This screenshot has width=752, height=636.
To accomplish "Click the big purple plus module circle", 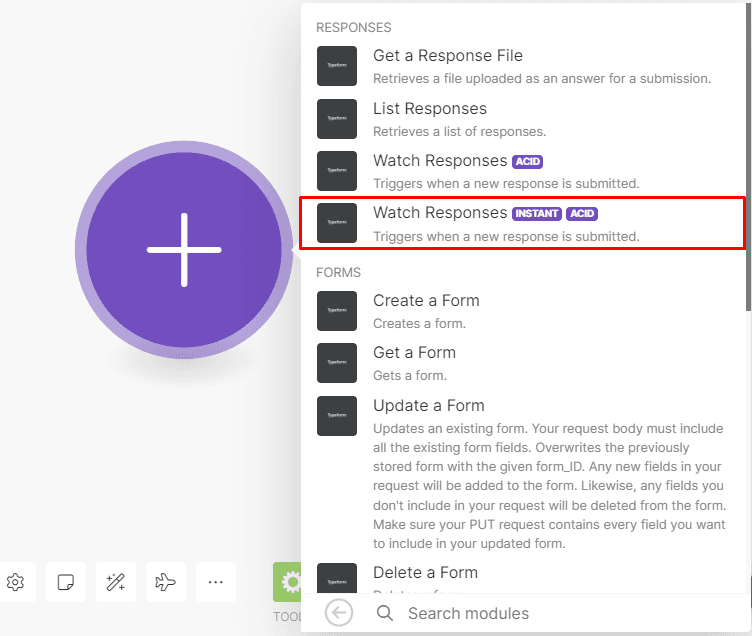I will [x=184, y=250].
